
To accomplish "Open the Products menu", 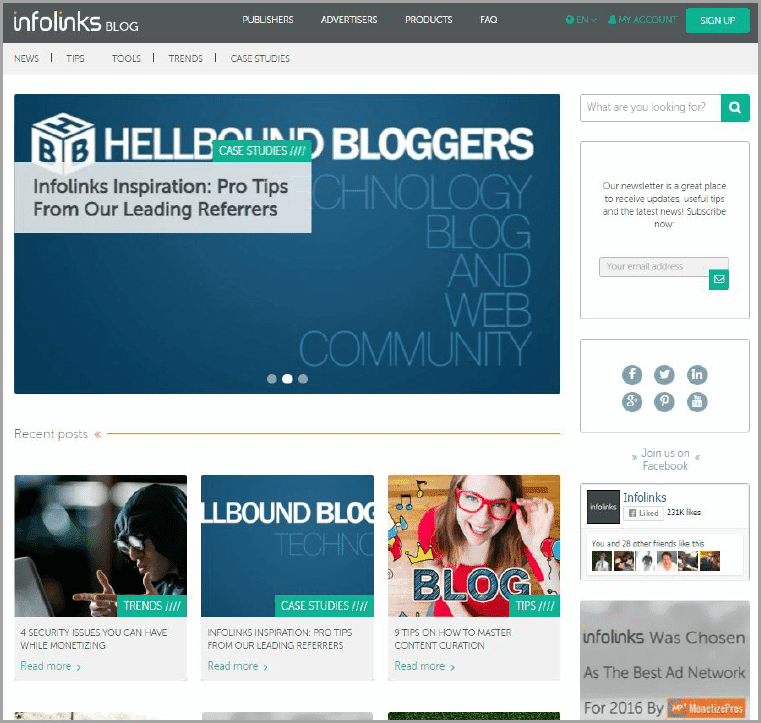I will [x=429, y=20].
